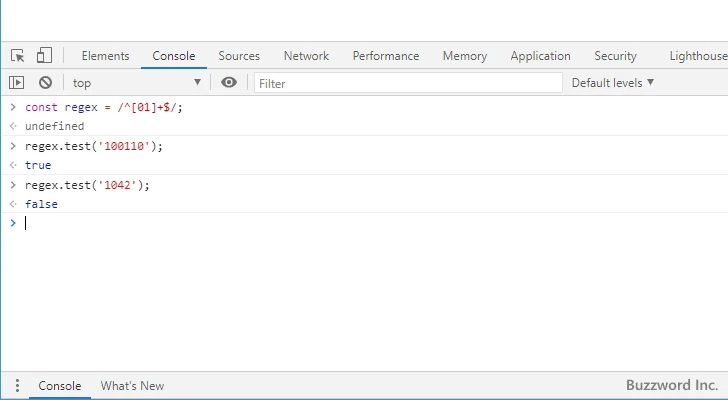Toggle the device toolbar icon
This screenshot has width=728, height=400.
(44, 56)
